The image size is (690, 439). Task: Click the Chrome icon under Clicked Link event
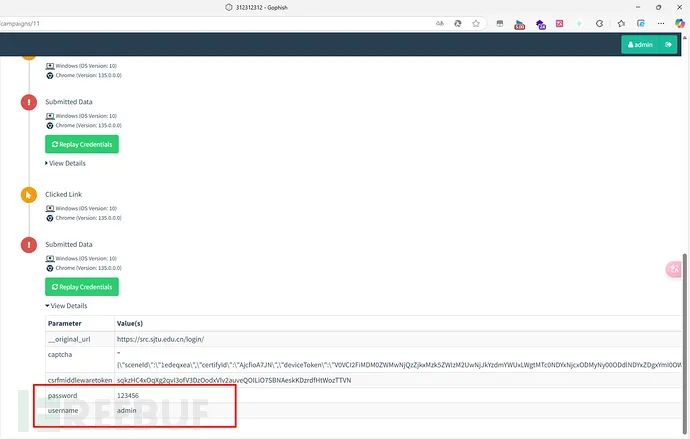[x=50, y=218]
